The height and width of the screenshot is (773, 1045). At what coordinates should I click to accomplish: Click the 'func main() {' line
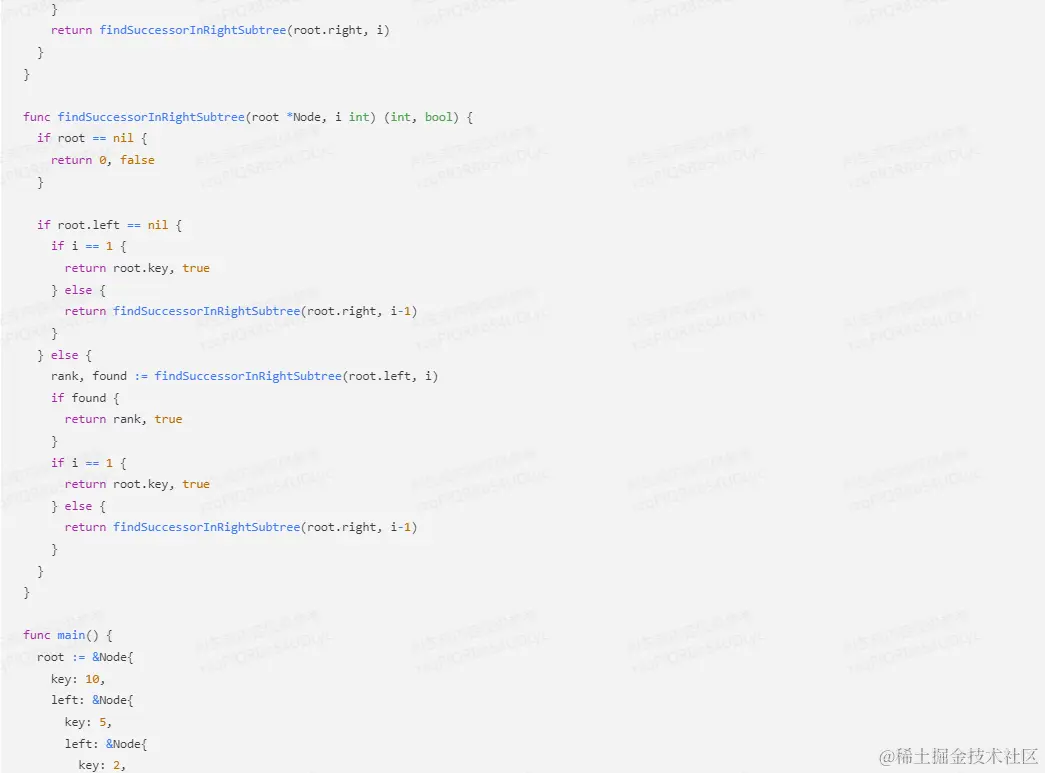[68, 635]
